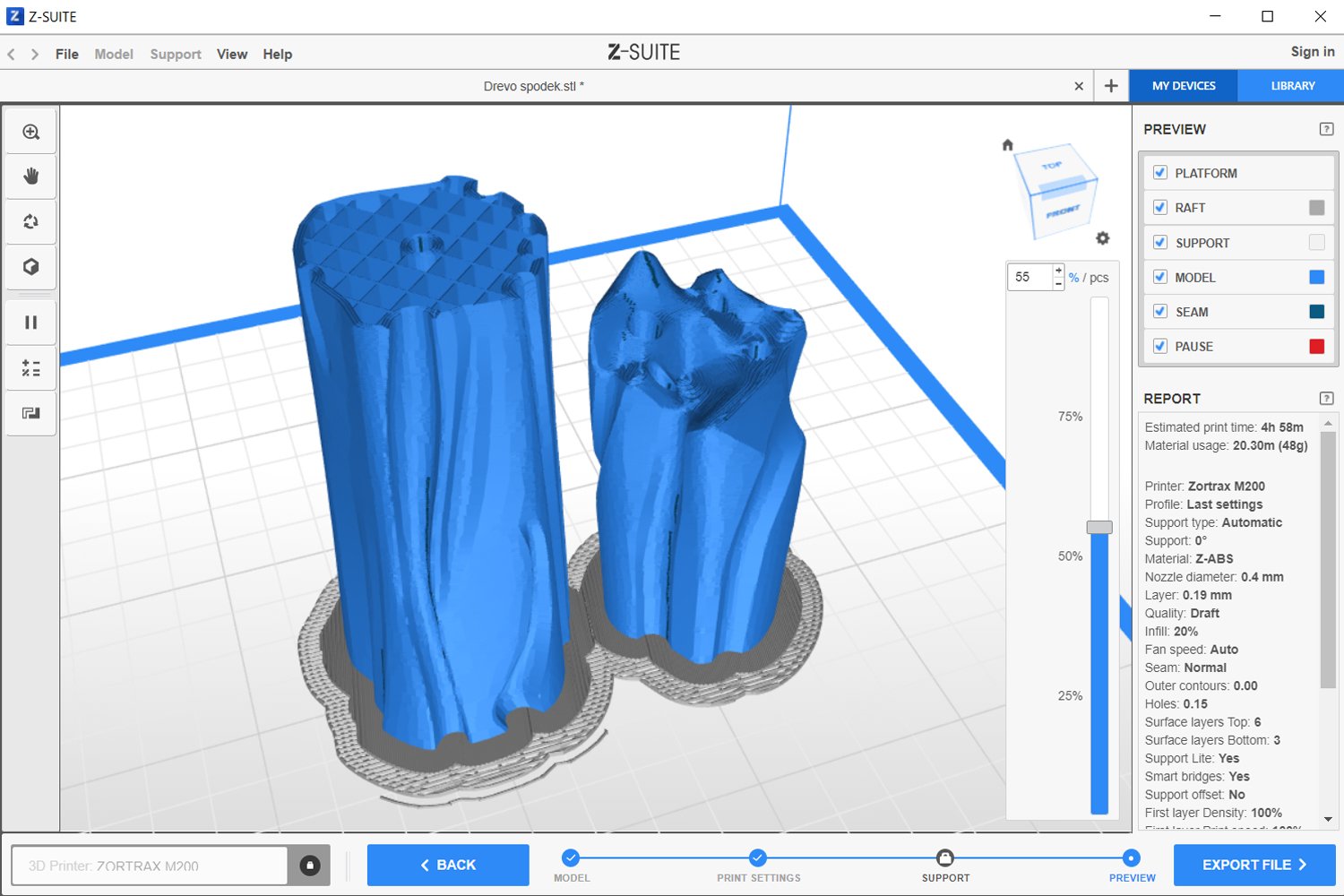Screen dimensions: 1344x896
Task: Open view settings gear icon
Action: (1103, 238)
